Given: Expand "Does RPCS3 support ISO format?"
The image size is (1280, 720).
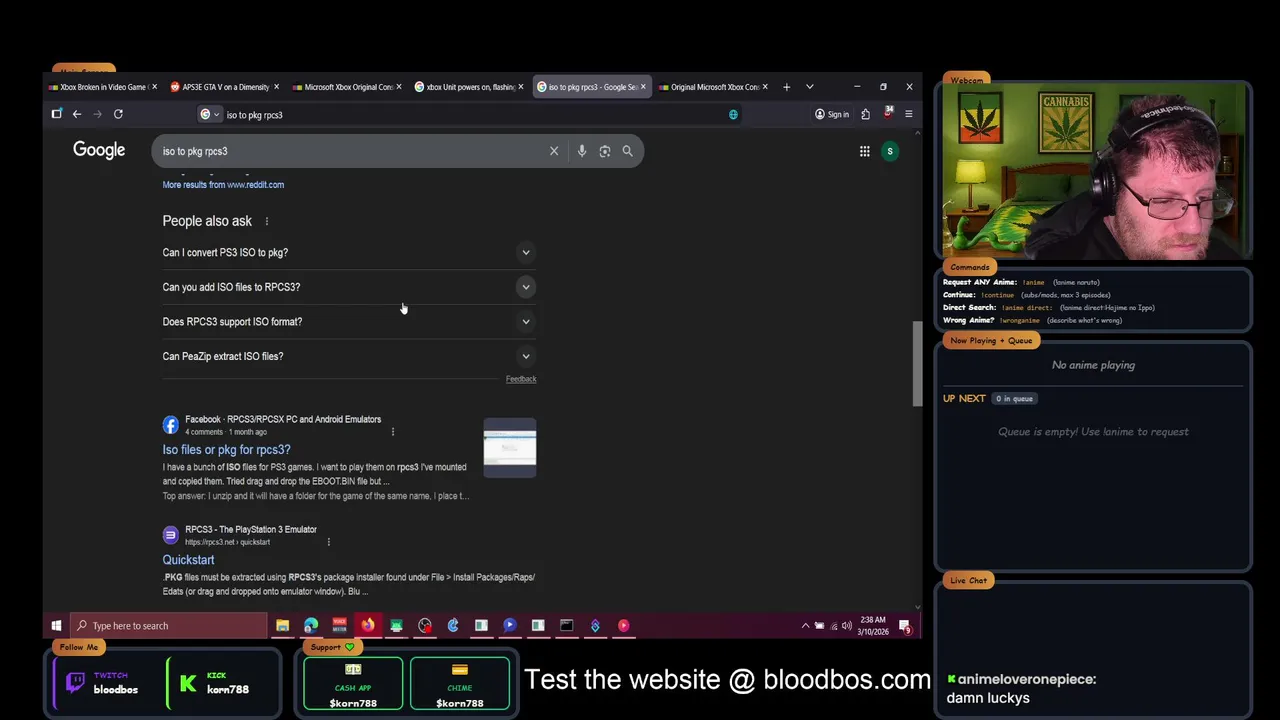Looking at the screenshot, I should point(349,322).
